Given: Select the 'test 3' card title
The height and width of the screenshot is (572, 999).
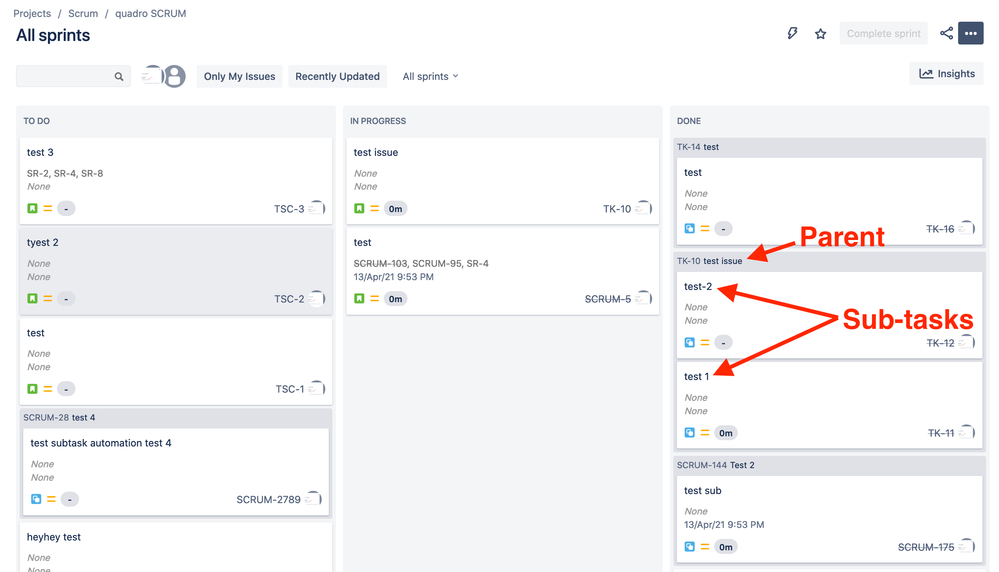Looking at the screenshot, I should click(x=40, y=152).
